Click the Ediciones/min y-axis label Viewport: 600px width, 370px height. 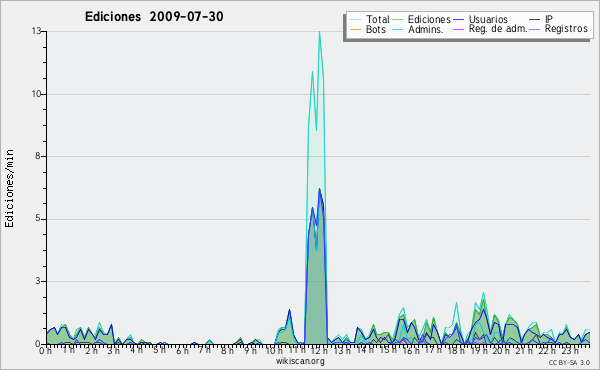9,188
